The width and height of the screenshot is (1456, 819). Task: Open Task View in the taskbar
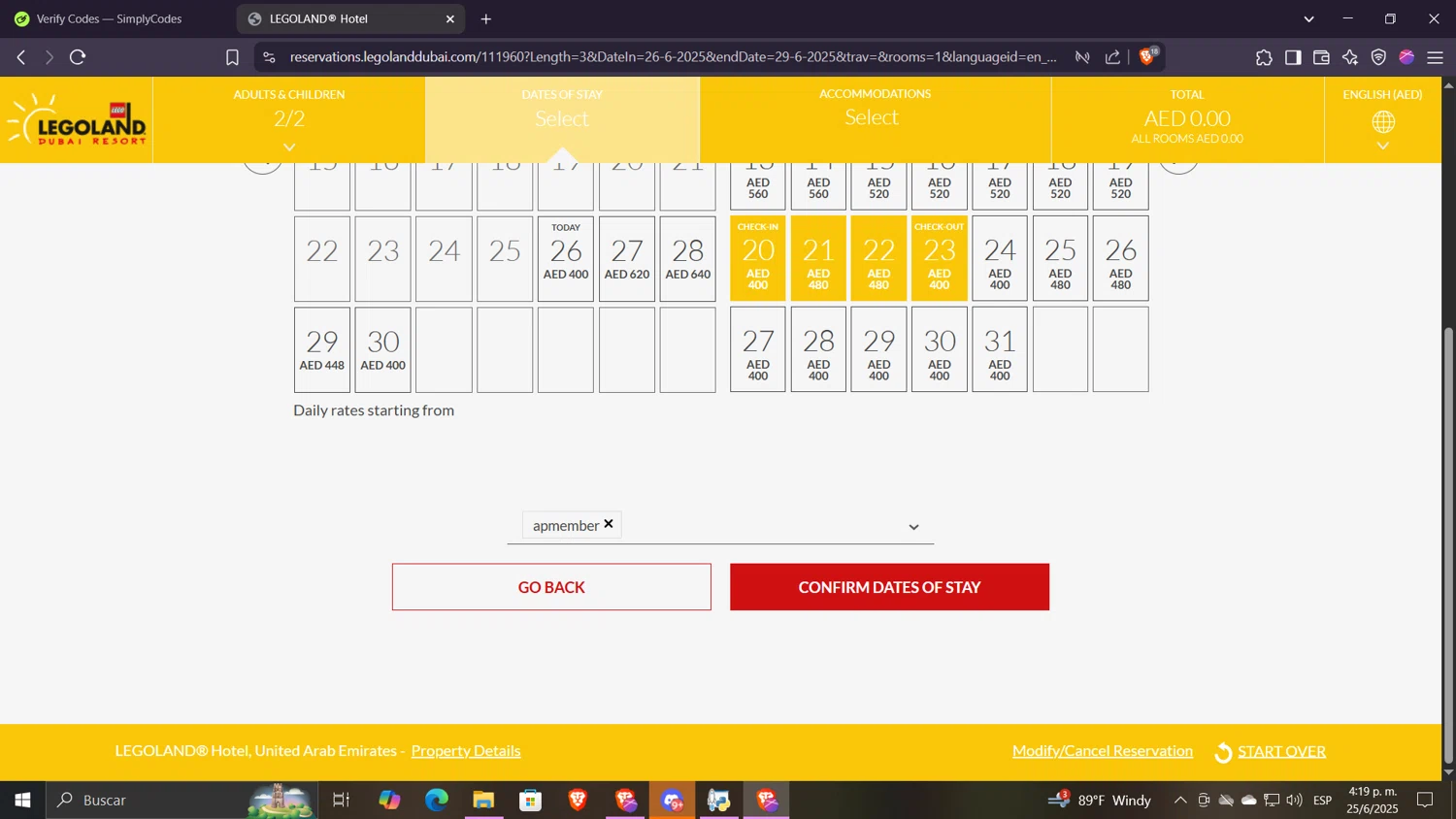pyautogui.click(x=341, y=800)
